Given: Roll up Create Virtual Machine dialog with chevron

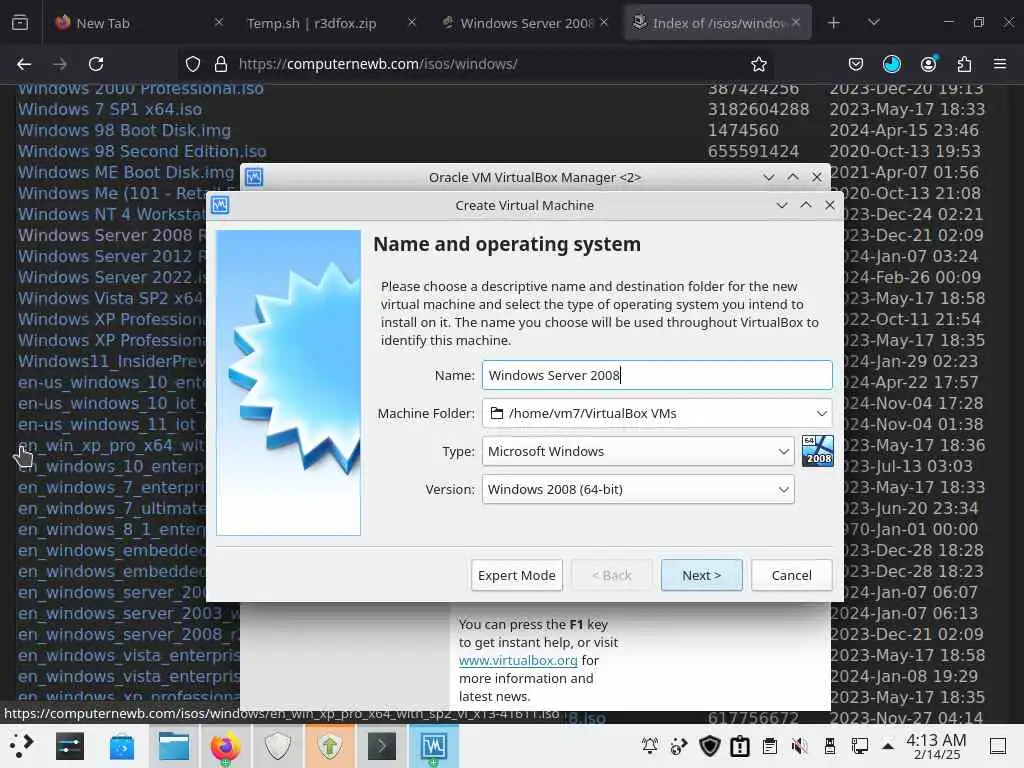Looking at the screenshot, I should pyautogui.click(x=782, y=205).
